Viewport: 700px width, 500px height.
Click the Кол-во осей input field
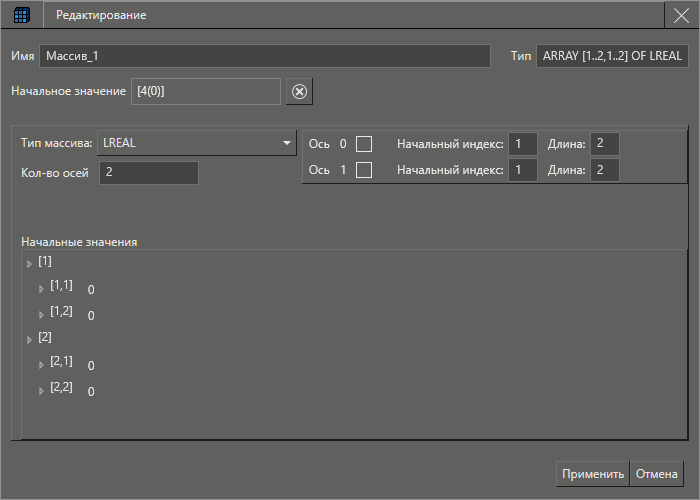[148, 173]
